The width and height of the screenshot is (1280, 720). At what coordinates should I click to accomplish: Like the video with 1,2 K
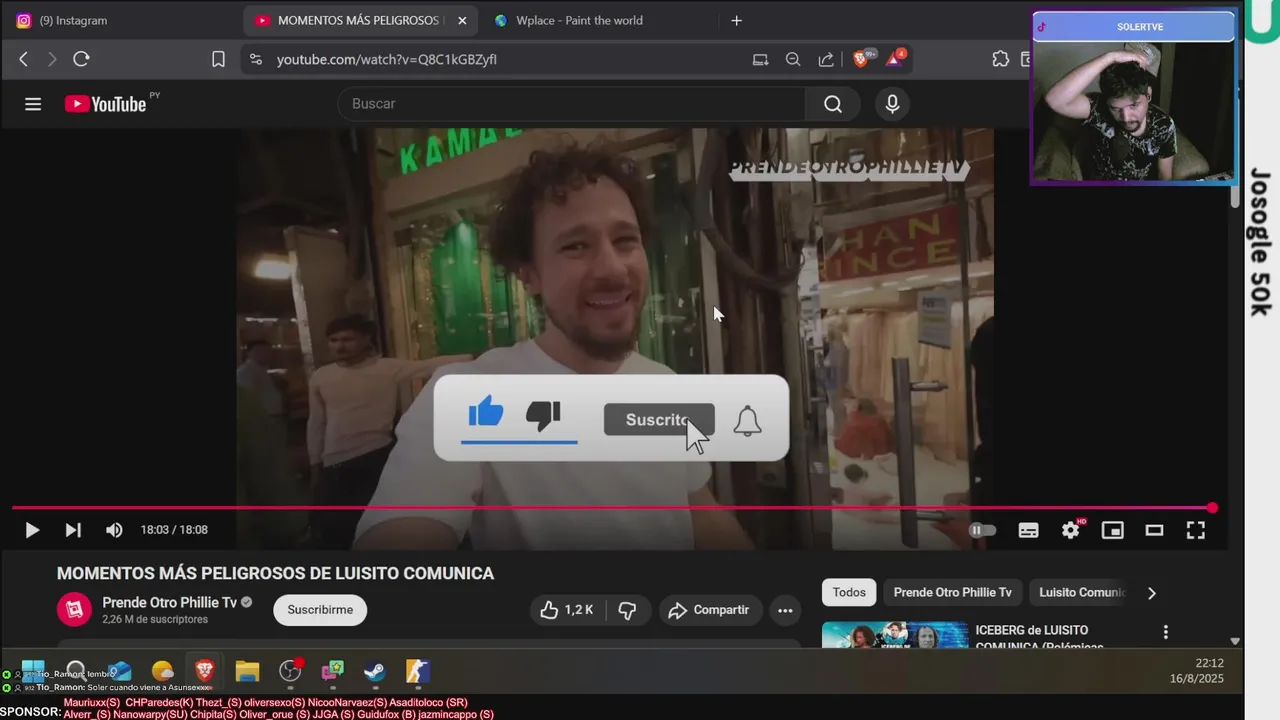(x=567, y=610)
